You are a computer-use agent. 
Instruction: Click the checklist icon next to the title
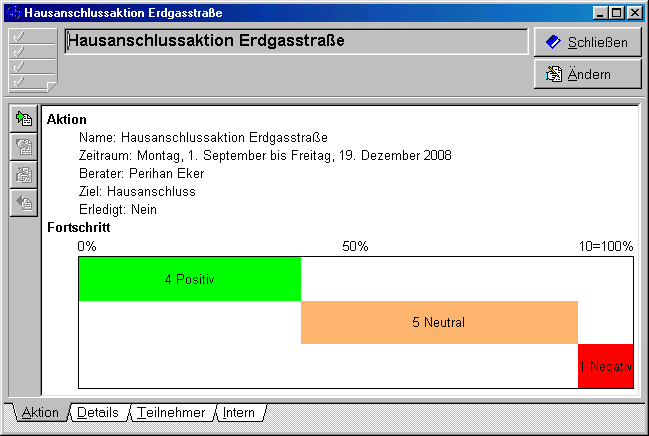pyautogui.click(x=33, y=60)
